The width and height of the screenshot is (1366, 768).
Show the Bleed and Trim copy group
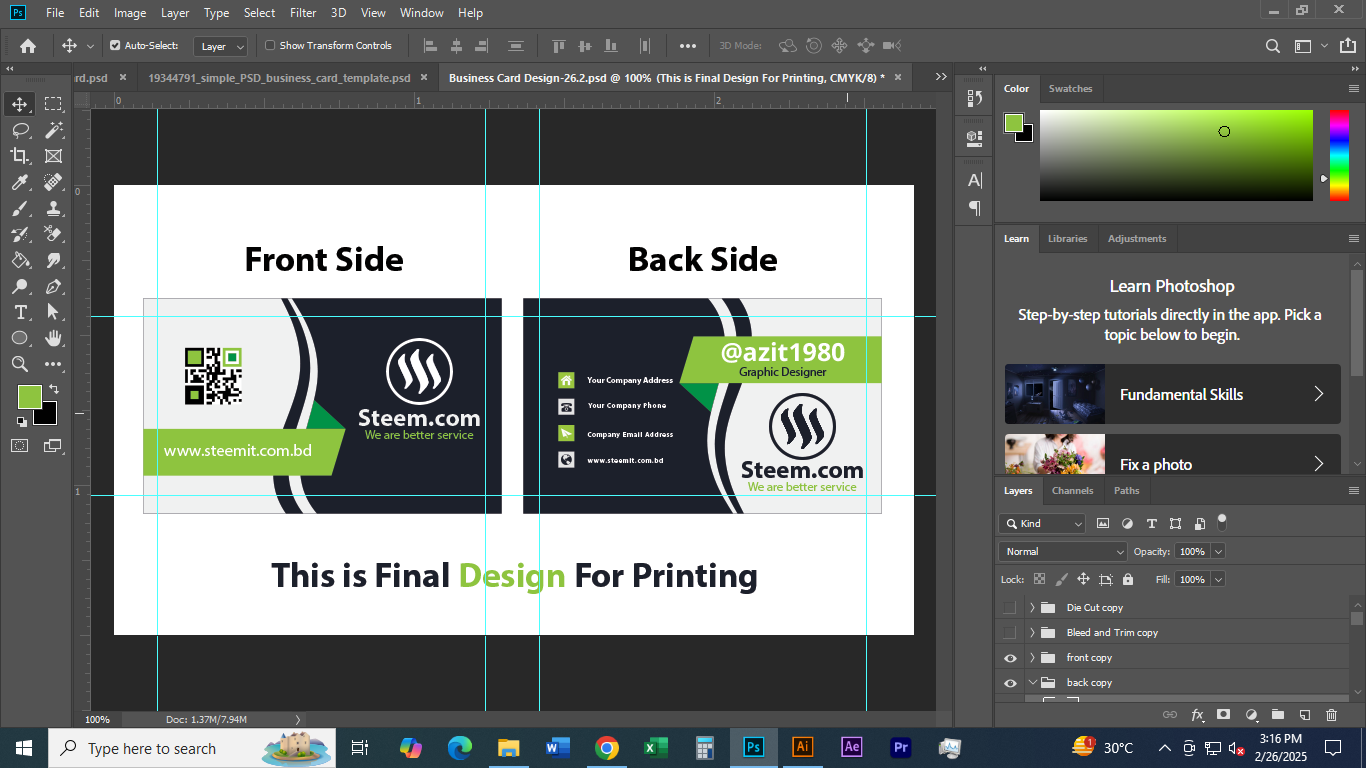pos(1010,633)
